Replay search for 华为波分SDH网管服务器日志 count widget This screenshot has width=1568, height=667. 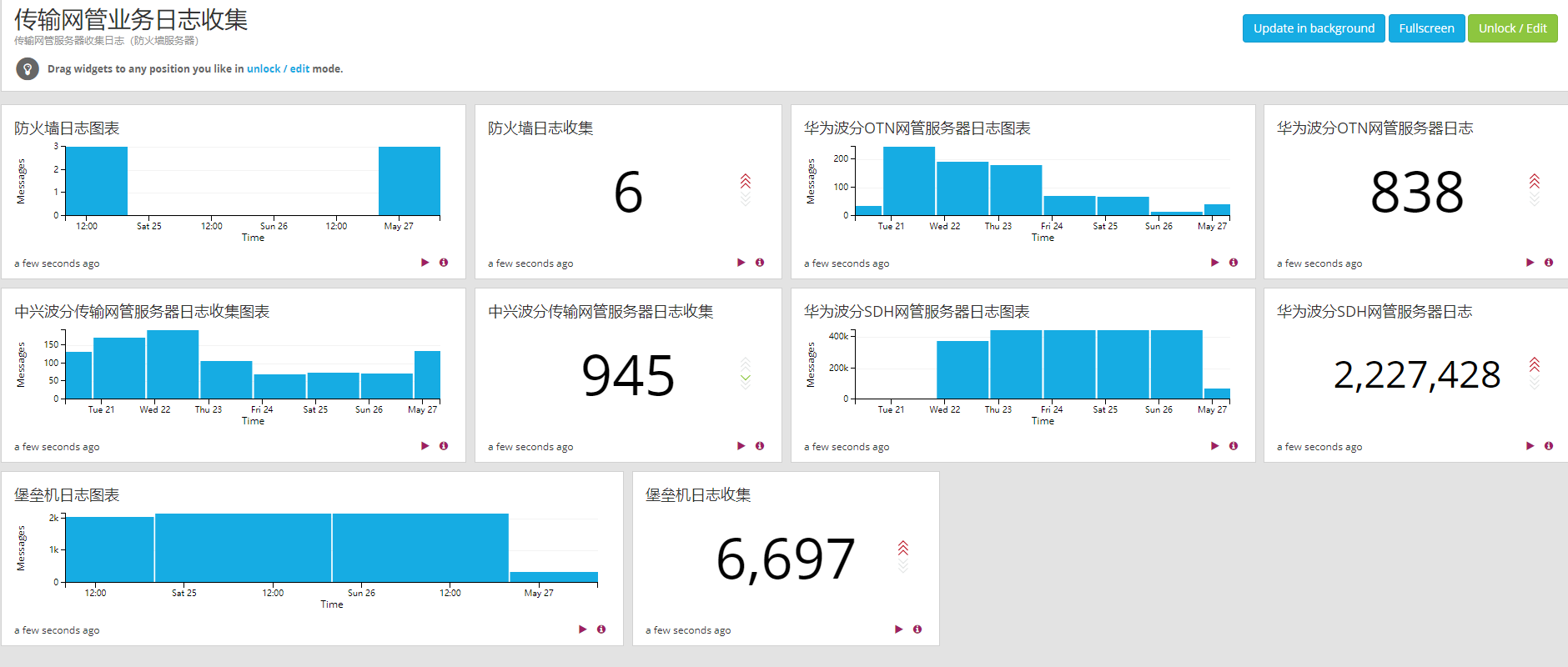(x=1530, y=446)
